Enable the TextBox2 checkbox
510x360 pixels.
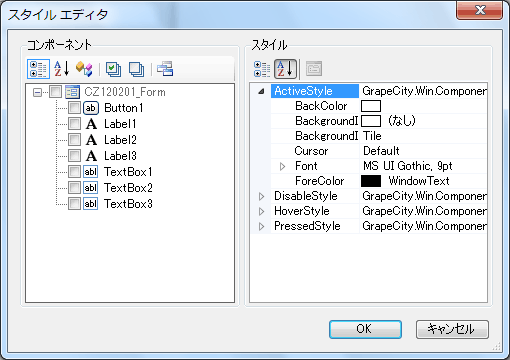tap(74, 188)
